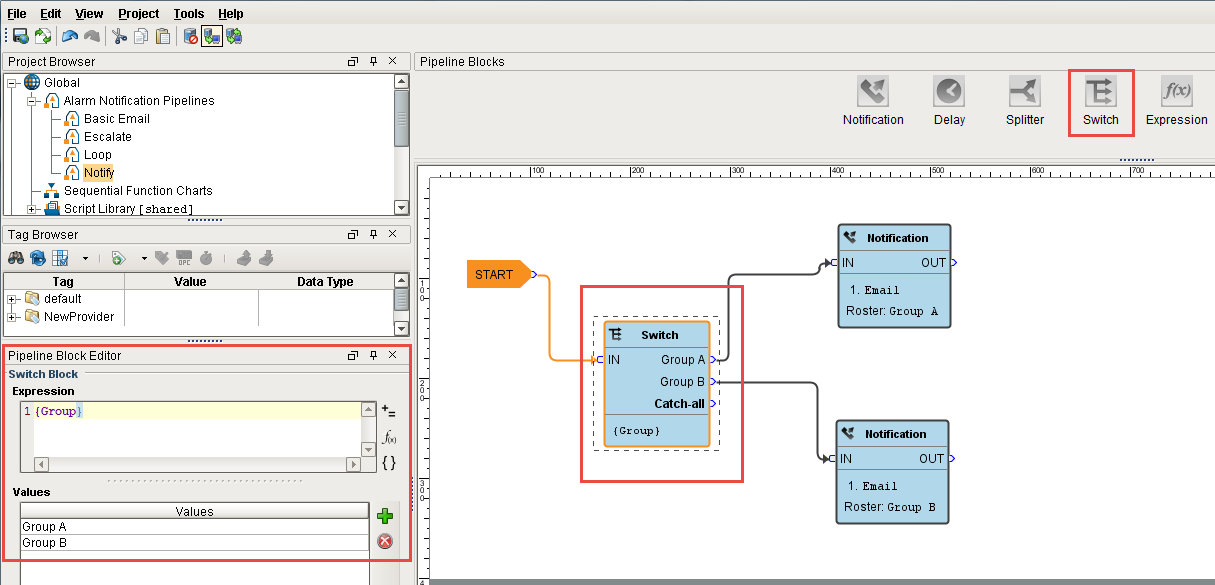Open the Project menu
The image size is (1215, 585).
(137, 13)
